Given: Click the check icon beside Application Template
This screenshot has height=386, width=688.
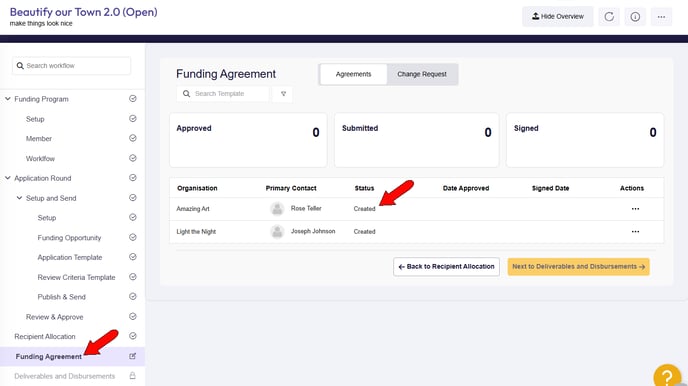Looking at the screenshot, I should 133,257.
